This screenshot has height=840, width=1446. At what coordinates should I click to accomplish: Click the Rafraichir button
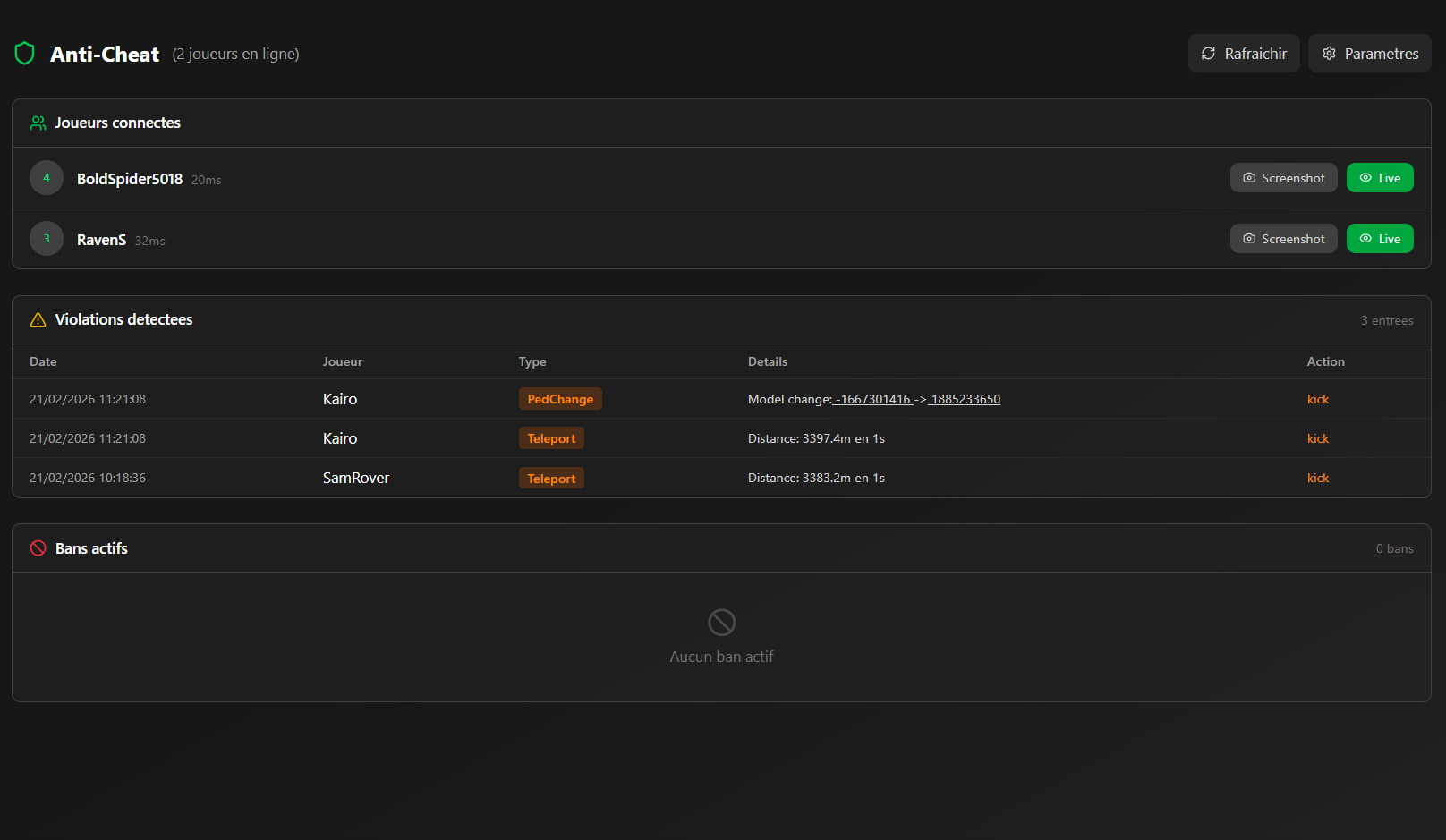click(1243, 54)
